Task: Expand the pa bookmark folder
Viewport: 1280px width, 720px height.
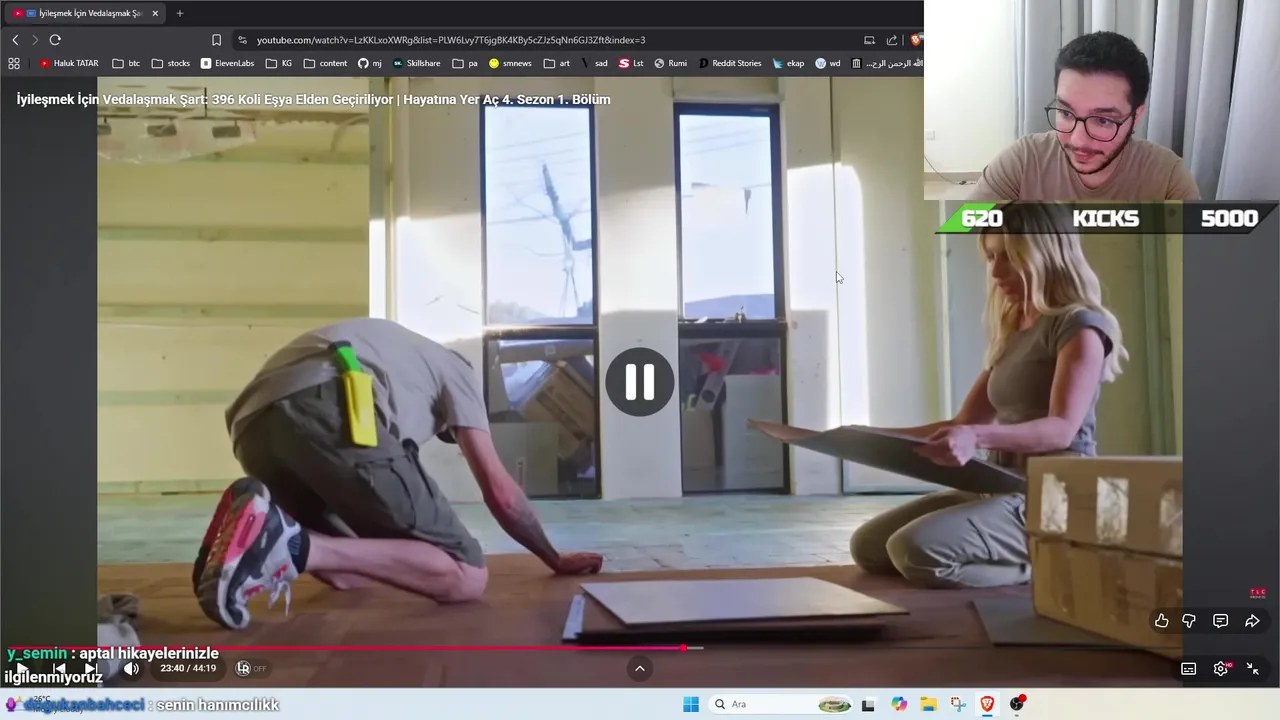Action: pyautogui.click(x=465, y=63)
